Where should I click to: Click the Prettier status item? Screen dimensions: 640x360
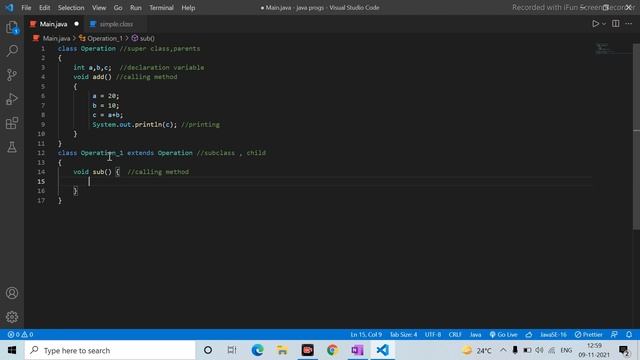(x=589, y=335)
